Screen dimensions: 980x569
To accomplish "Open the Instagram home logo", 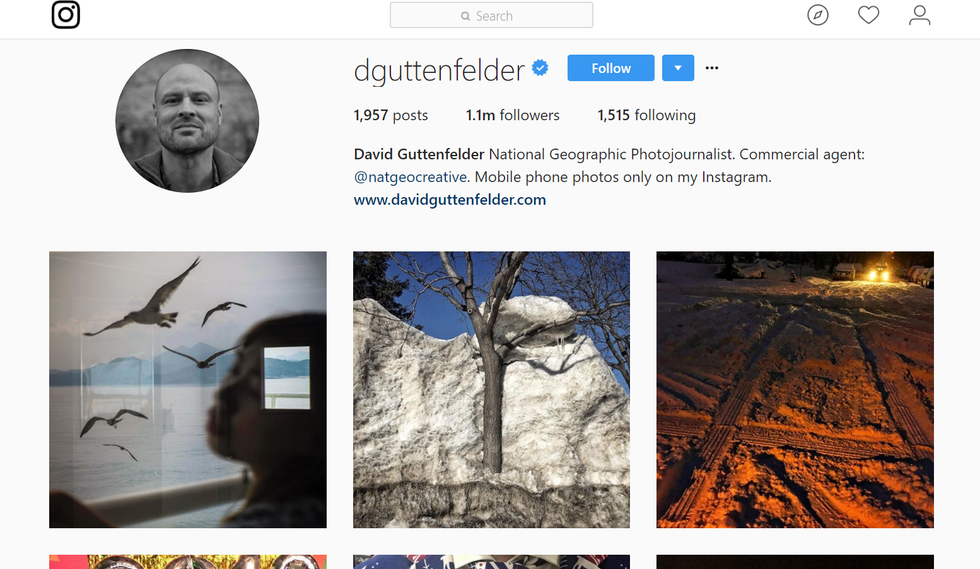I will 66,14.
